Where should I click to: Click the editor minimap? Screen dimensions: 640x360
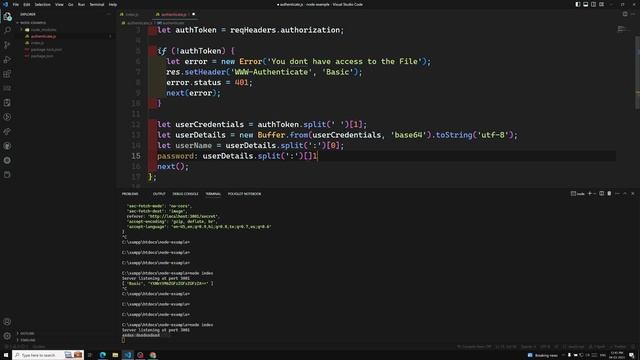click(x=623, y=29)
